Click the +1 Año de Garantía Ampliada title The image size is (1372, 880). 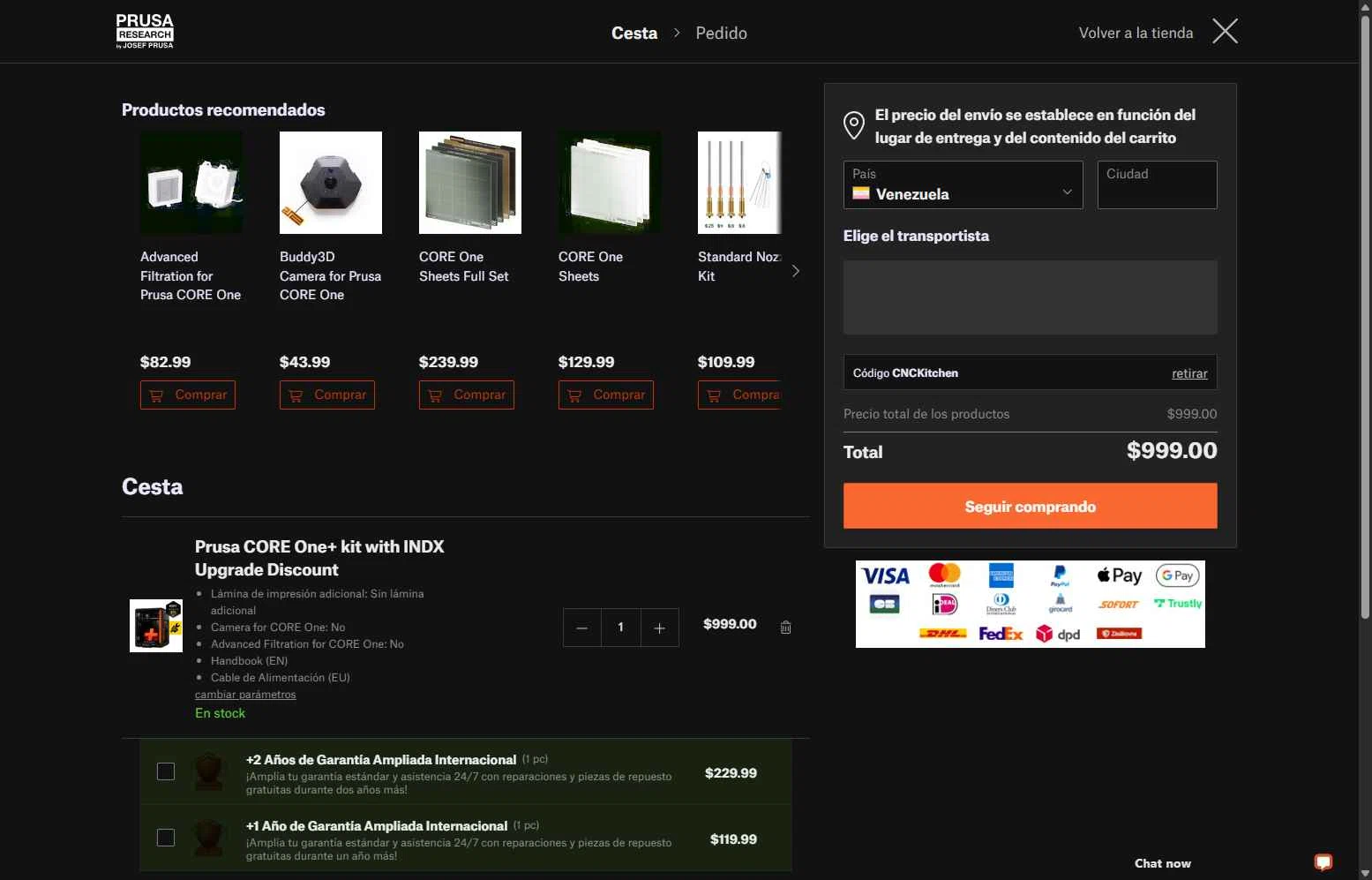coord(377,826)
